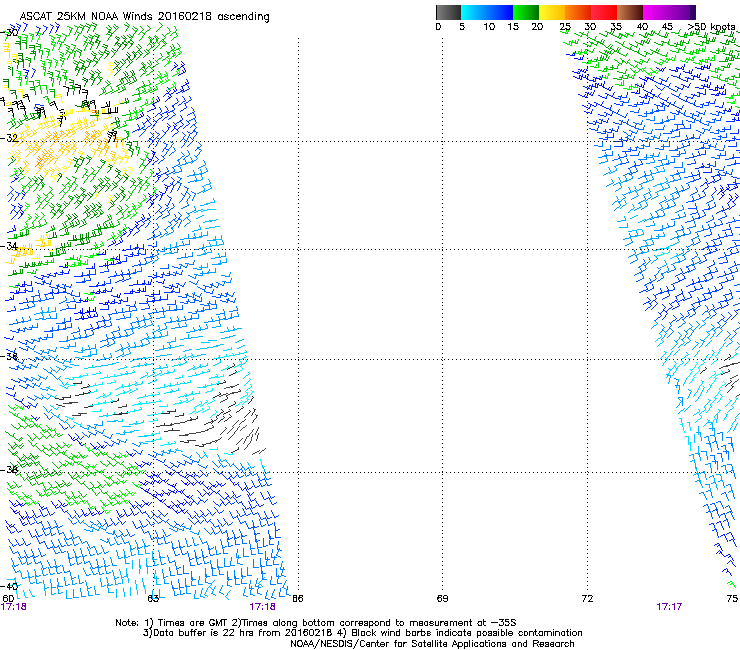Click the '75' longitude axis label
The height and width of the screenshot is (650, 740).
tap(732, 599)
